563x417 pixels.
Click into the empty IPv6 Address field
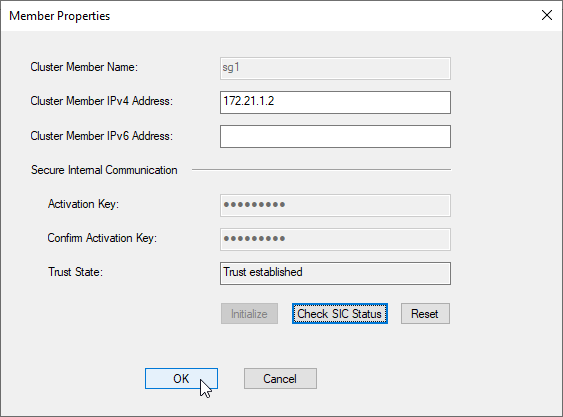pyautogui.click(x=335, y=136)
